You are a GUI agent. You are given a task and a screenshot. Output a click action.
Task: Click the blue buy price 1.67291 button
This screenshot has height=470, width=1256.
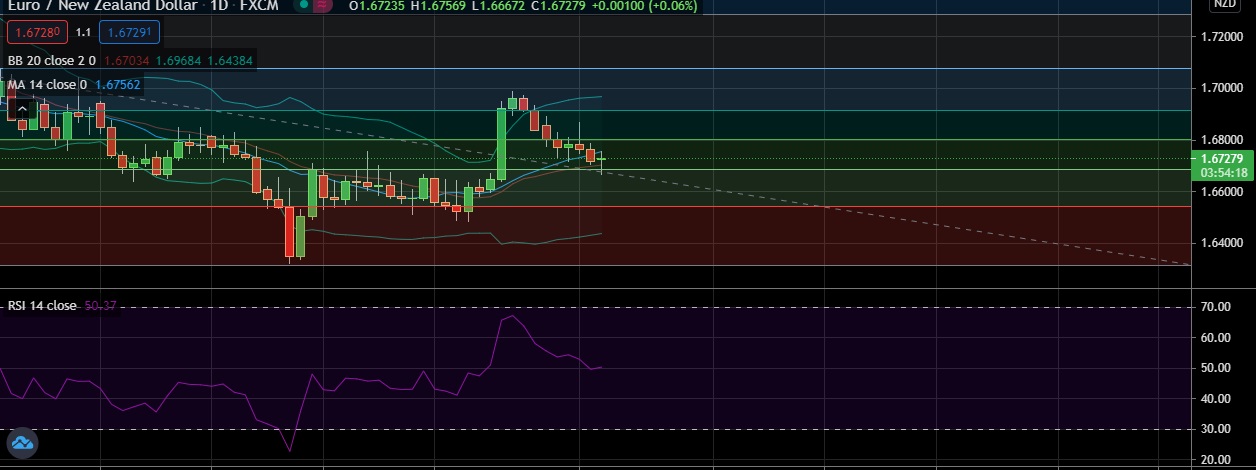pos(129,33)
